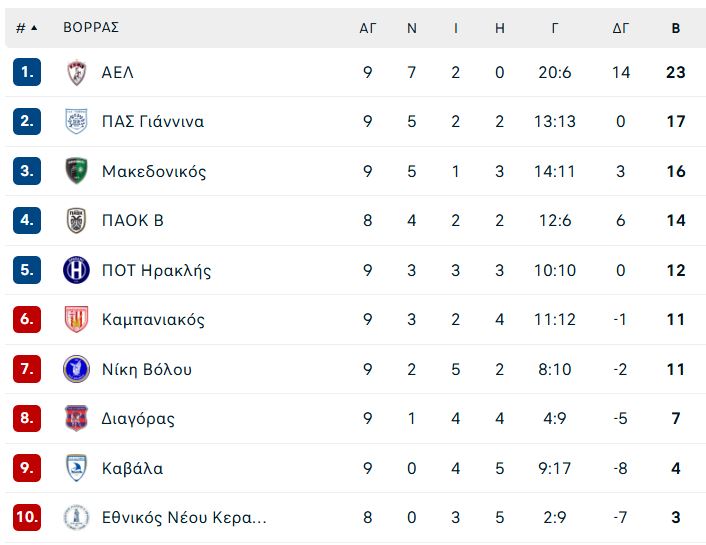The height and width of the screenshot is (545, 706).
Task: Open the Καβάλα team name link
Action: coord(132,468)
